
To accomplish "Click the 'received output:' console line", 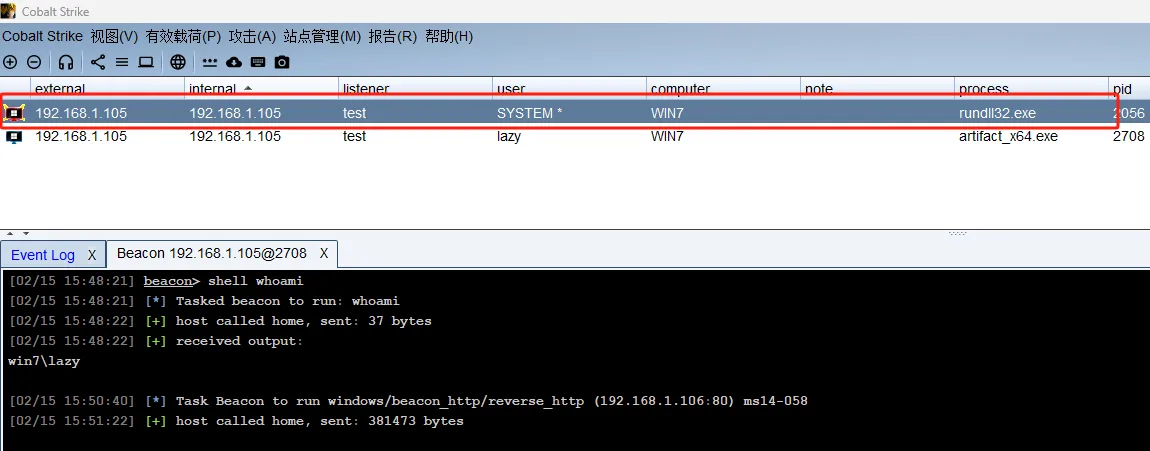I will (x=155, y=341).
